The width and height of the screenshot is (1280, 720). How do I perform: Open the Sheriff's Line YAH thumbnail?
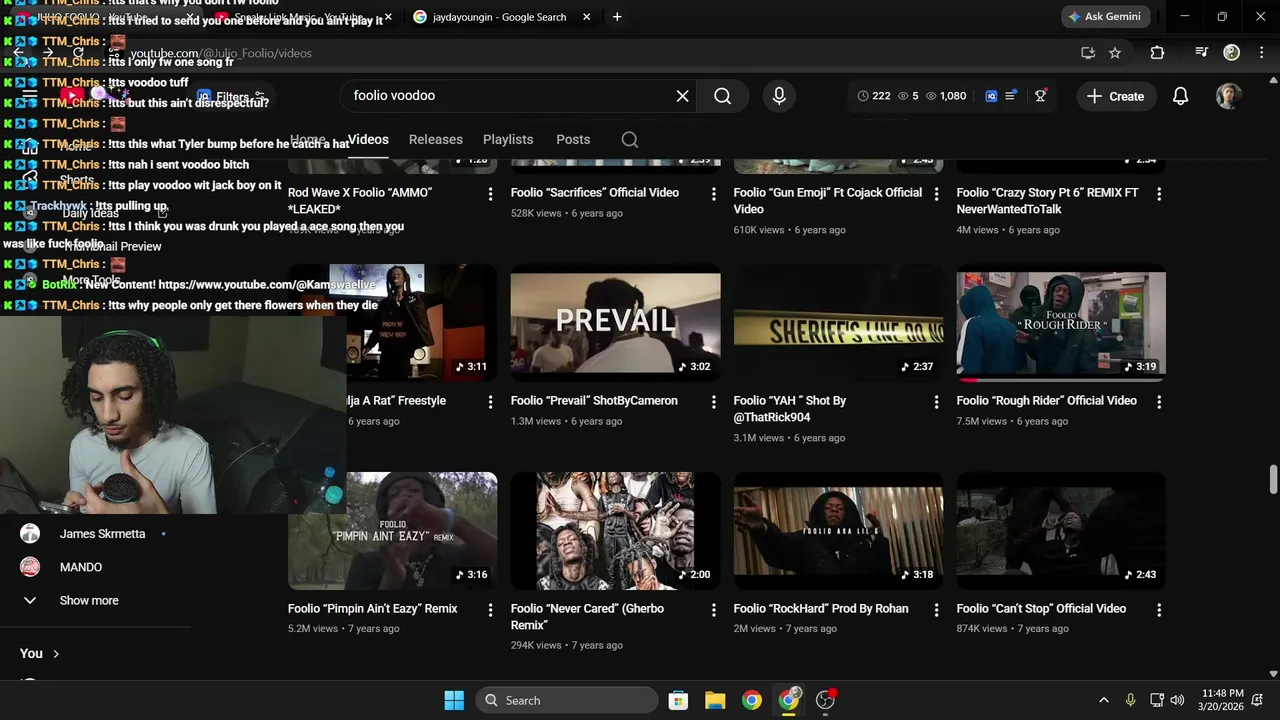point(838,322)
